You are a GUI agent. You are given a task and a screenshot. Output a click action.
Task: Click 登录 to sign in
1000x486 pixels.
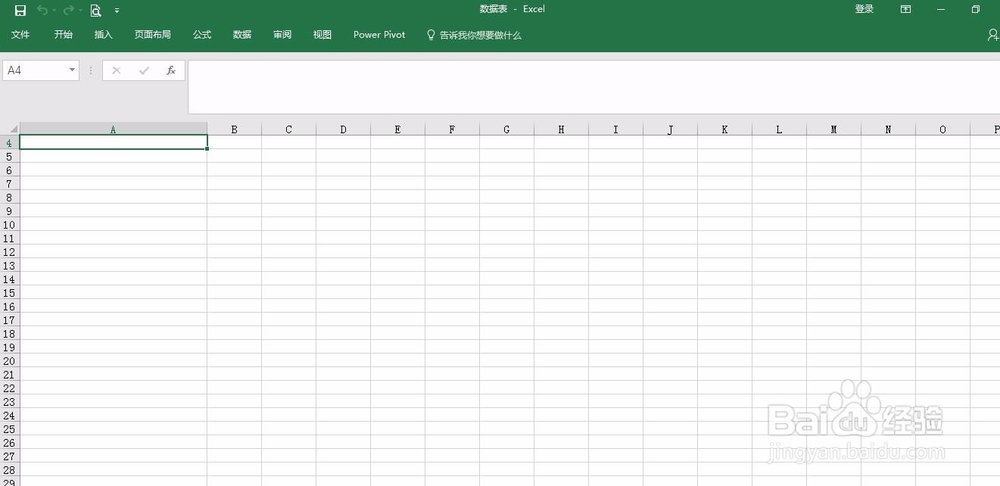(864, 9)
